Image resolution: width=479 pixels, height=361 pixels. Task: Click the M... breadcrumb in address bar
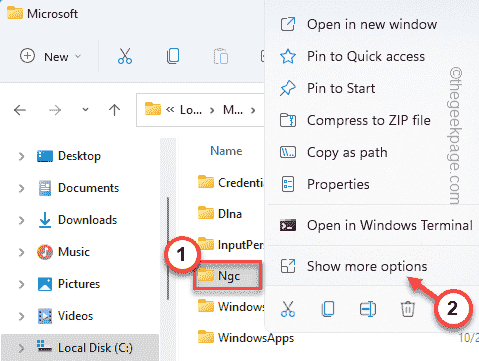click(233, 110)
